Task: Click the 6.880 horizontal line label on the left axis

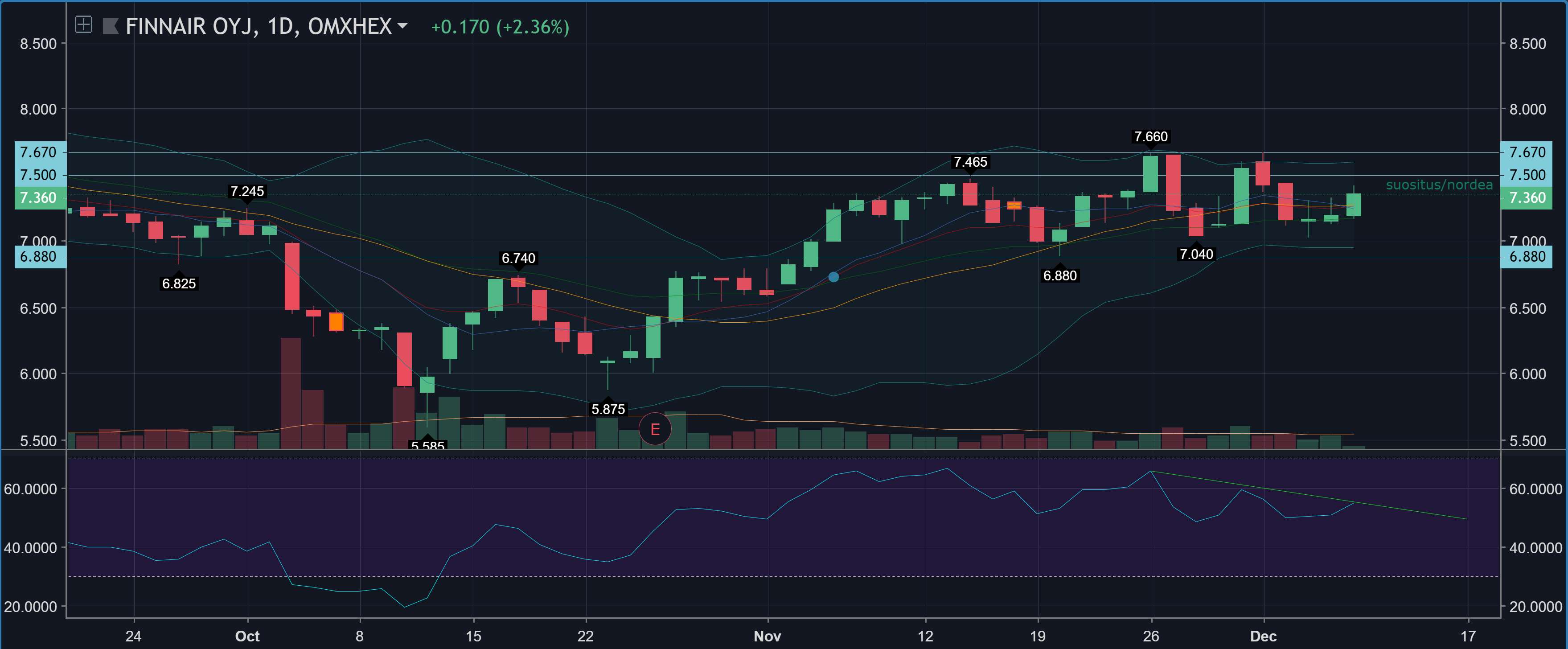Action: (38, 257)
